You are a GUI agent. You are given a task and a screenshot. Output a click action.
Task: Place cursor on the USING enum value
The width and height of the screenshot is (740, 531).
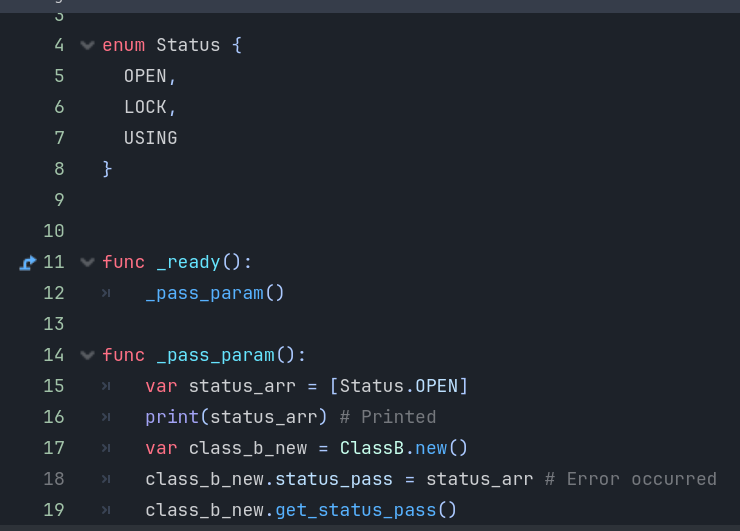coord(151,138)
